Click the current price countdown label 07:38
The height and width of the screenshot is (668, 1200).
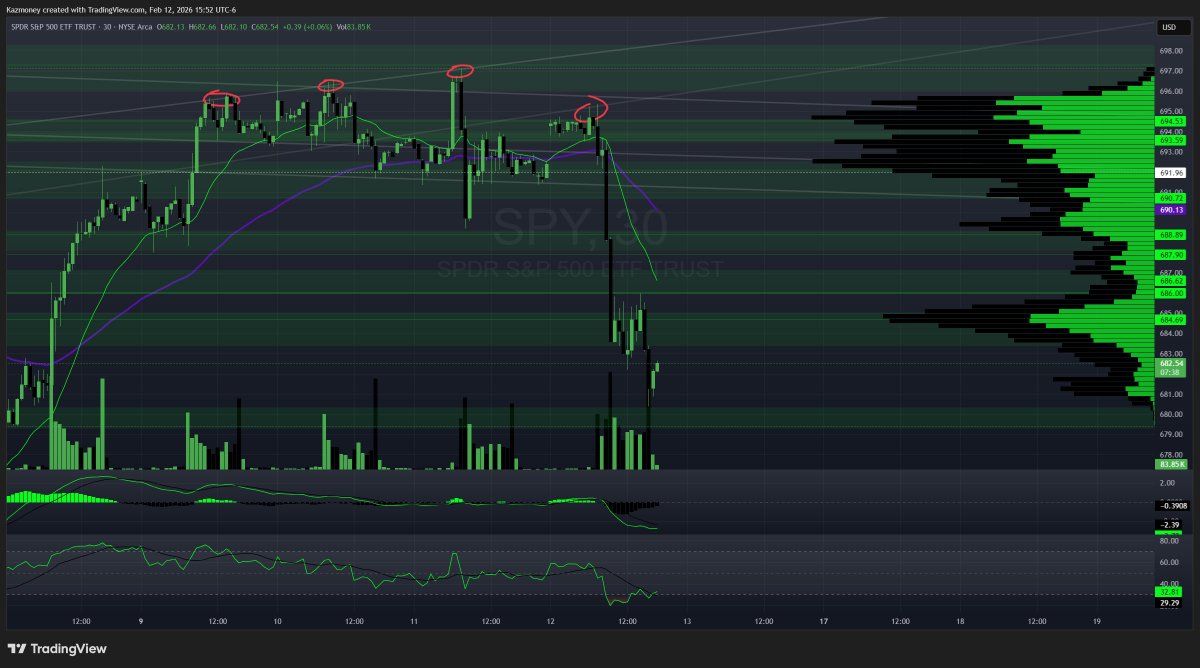click(1171, 371)
